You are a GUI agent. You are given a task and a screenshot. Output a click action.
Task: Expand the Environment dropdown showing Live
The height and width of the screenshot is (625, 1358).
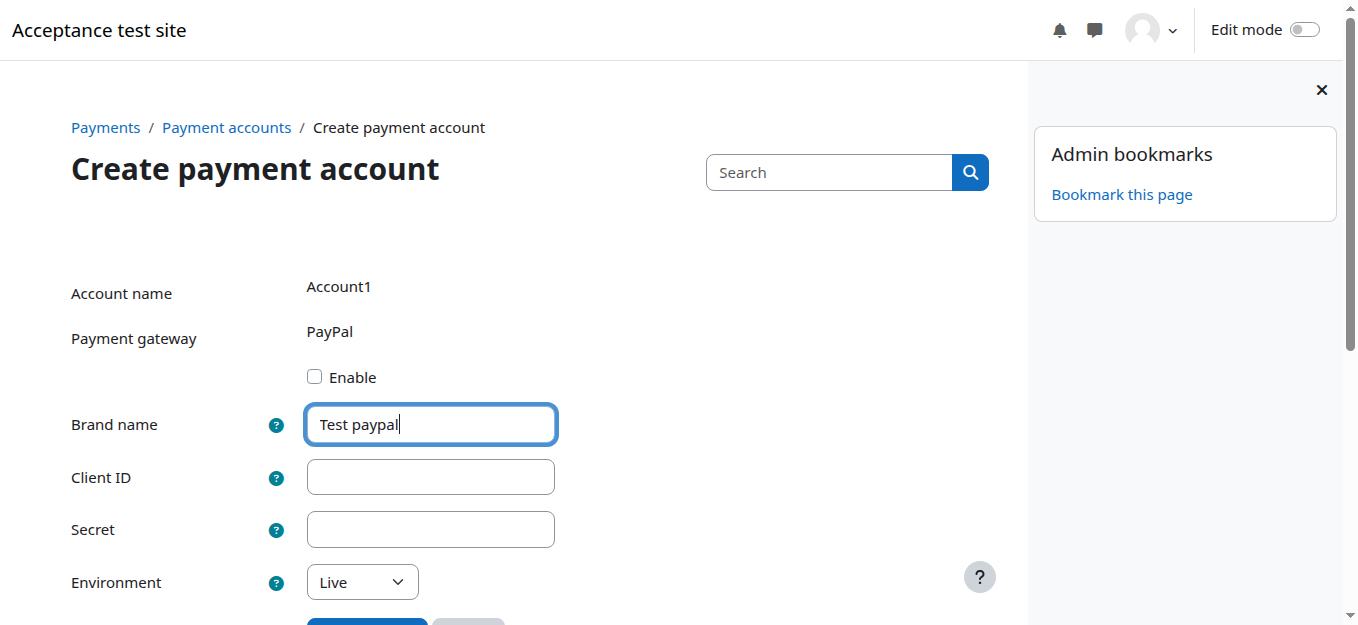pos(362,582)
